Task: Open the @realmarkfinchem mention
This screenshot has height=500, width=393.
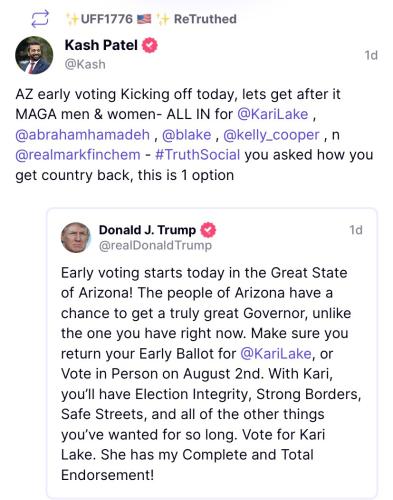Action: click(x=78, y=155)
